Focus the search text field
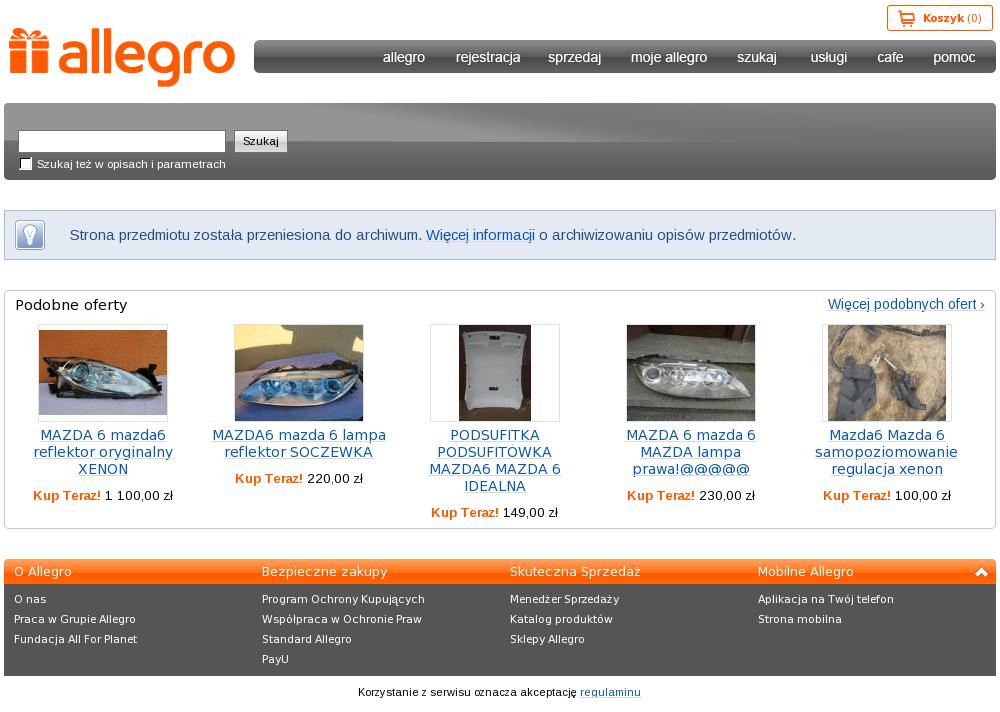 pyautogui.click(x=122, y=141)
